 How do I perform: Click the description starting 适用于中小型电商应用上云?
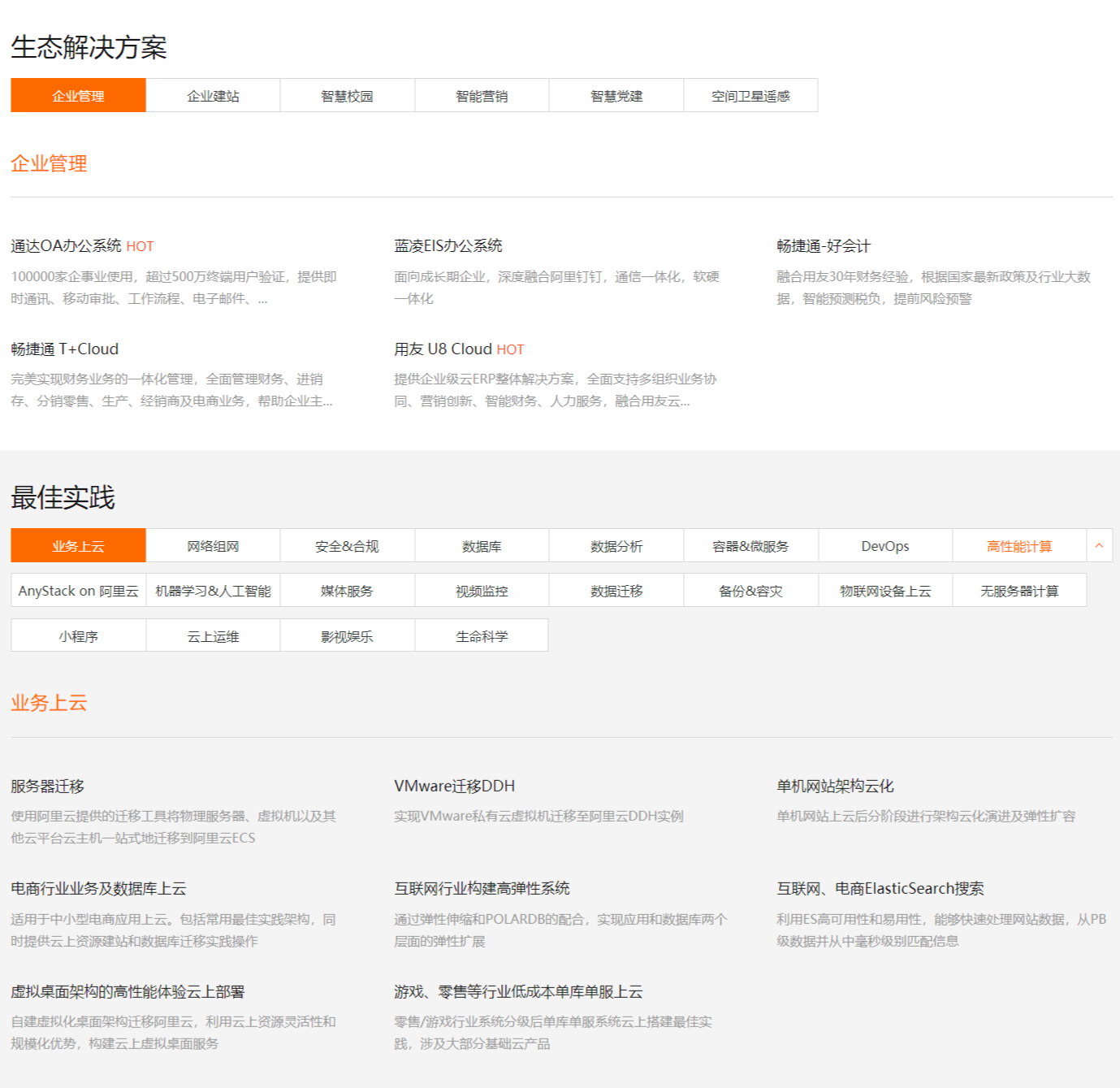173,930
